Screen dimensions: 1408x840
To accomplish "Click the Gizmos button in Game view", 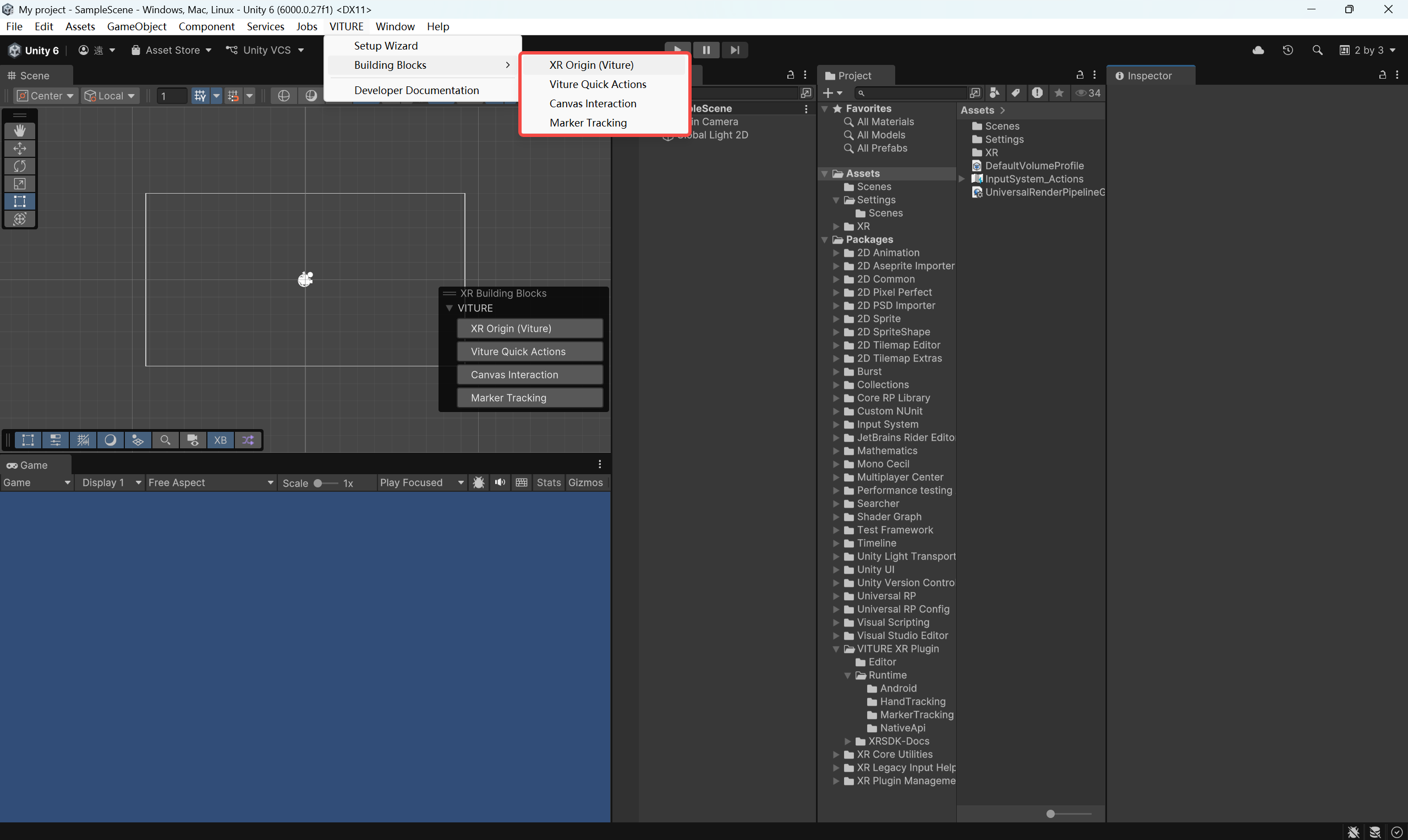I will click(x=585, y=482).
